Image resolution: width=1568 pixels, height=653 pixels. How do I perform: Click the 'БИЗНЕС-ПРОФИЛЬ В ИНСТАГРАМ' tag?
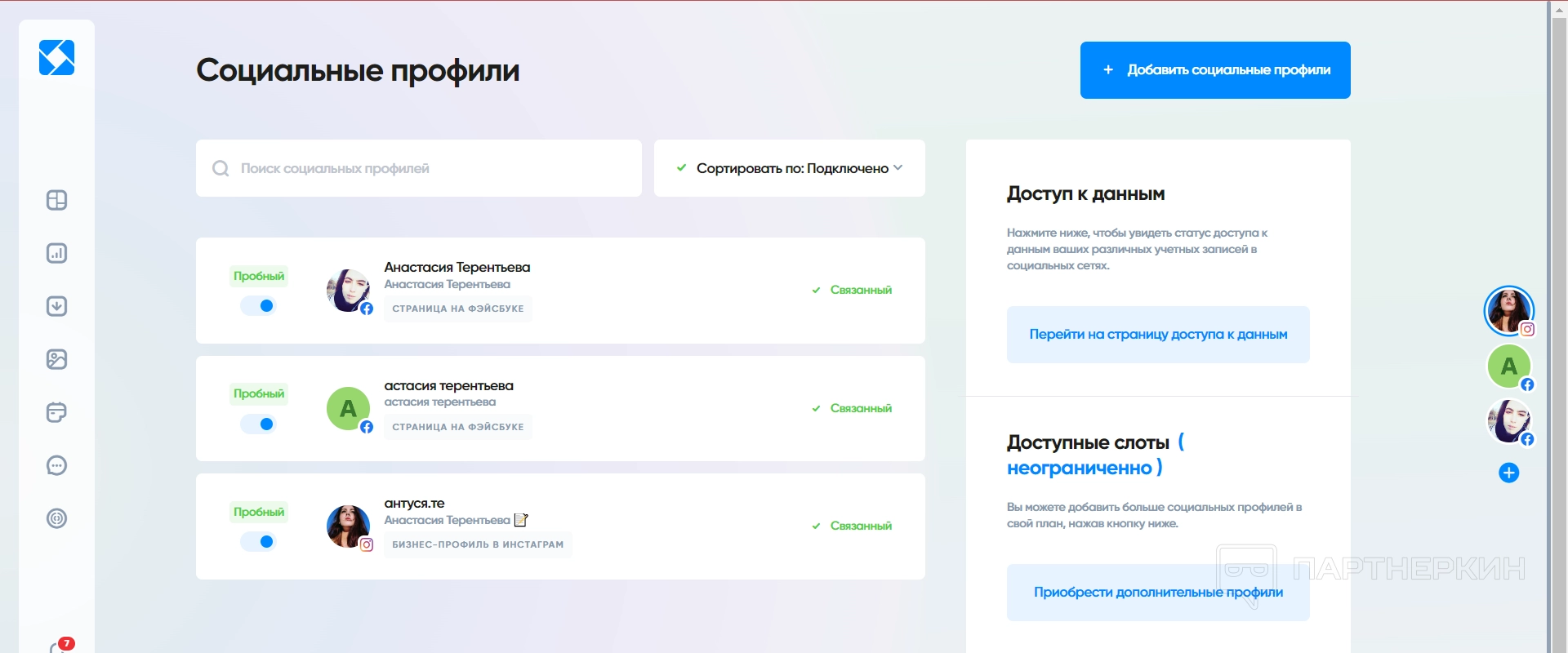pyautogui.click(x=478, y=544)
